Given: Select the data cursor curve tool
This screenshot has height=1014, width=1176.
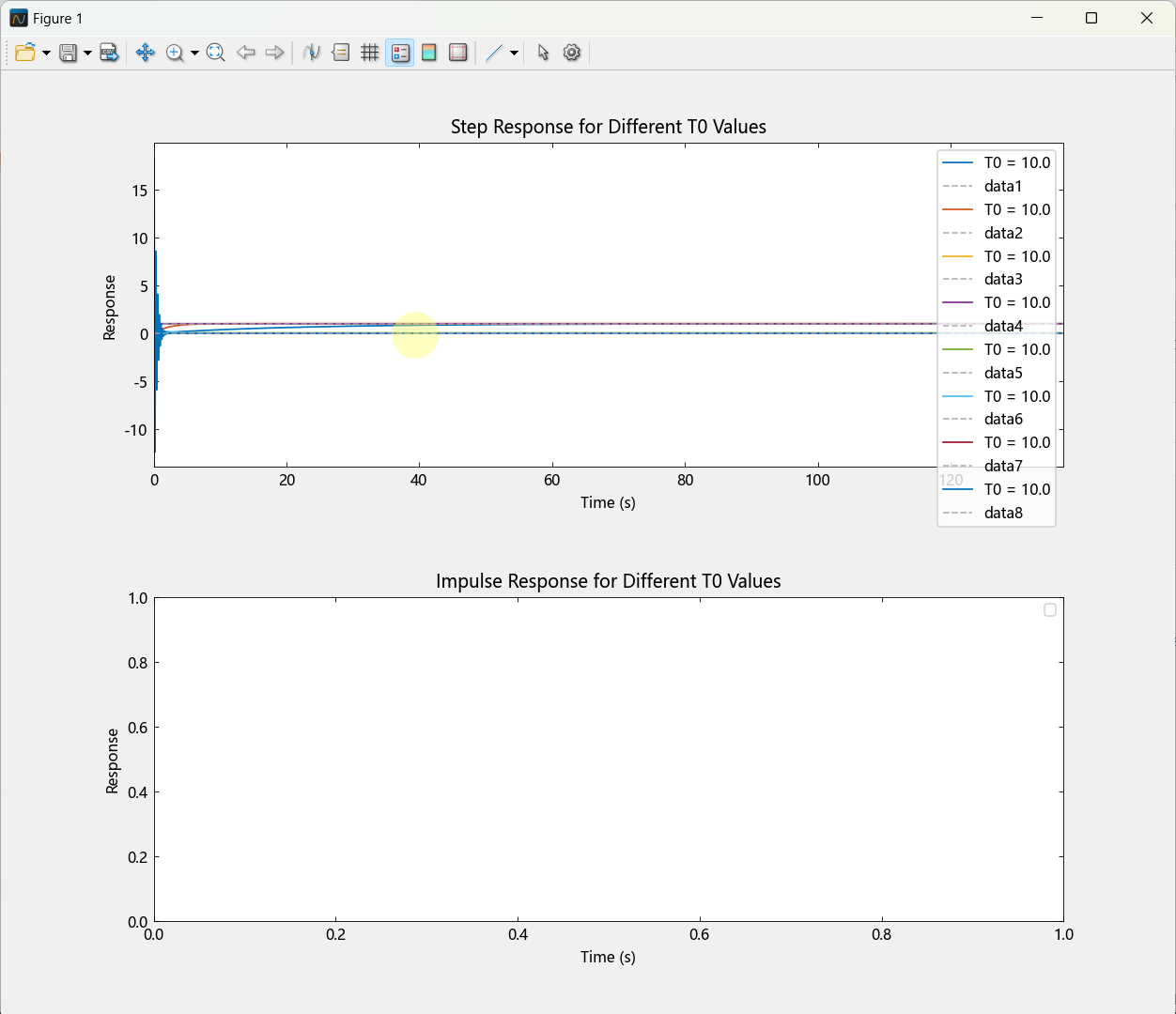Looking at the screenshot, I should tap(312, 53).
